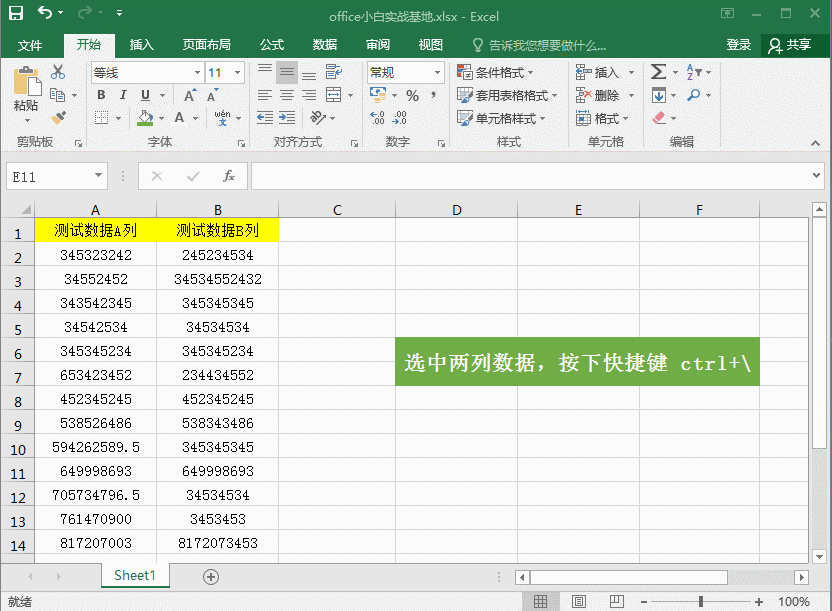Open 条件格式 conditional formatting dropdown
The image size is (832, 611).
point(495,72)
